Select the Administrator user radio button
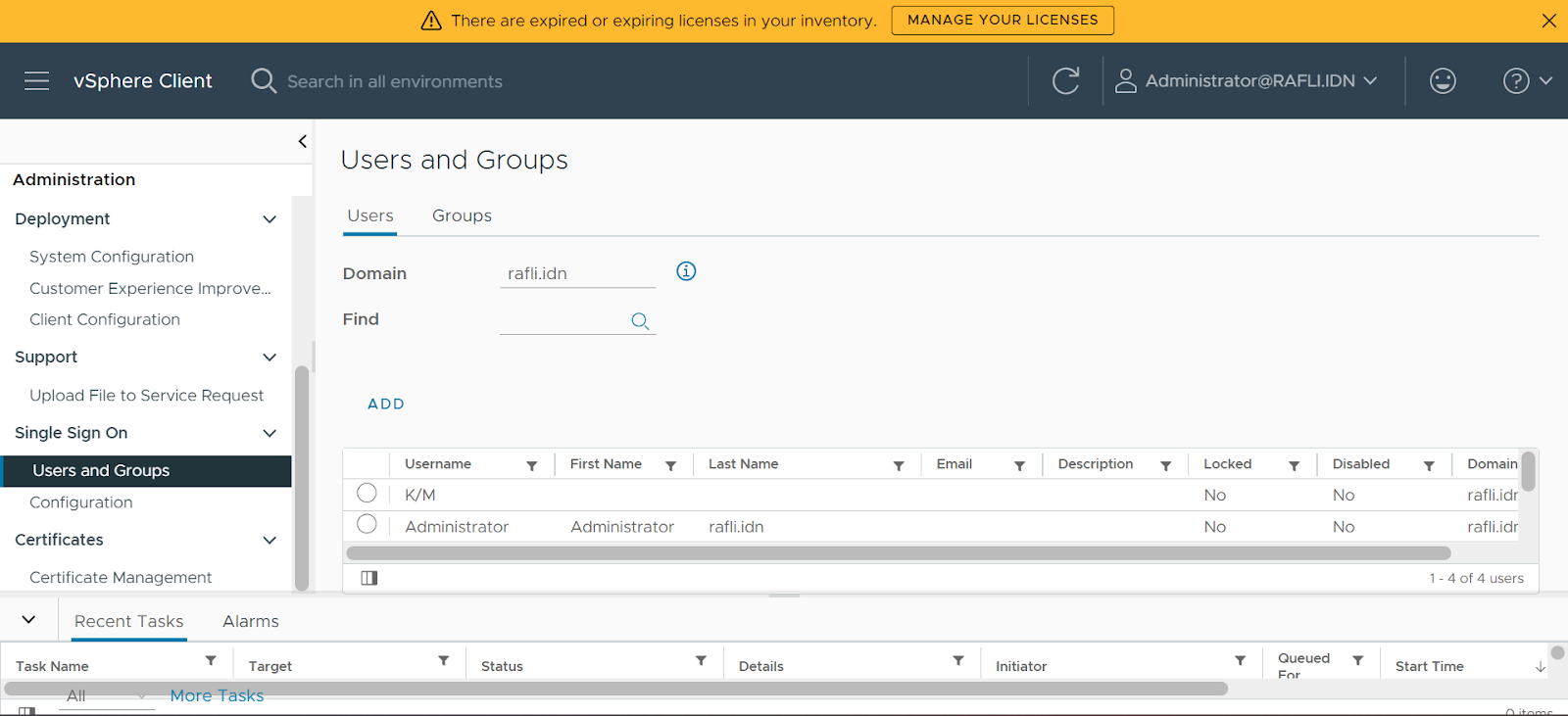 (x=367, y=524)
